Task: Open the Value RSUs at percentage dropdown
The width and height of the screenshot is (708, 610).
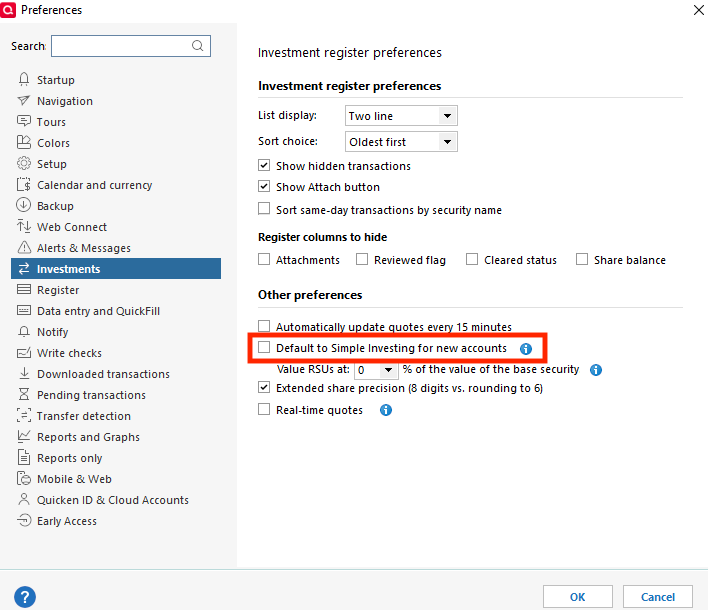Action: pos(376,370)
